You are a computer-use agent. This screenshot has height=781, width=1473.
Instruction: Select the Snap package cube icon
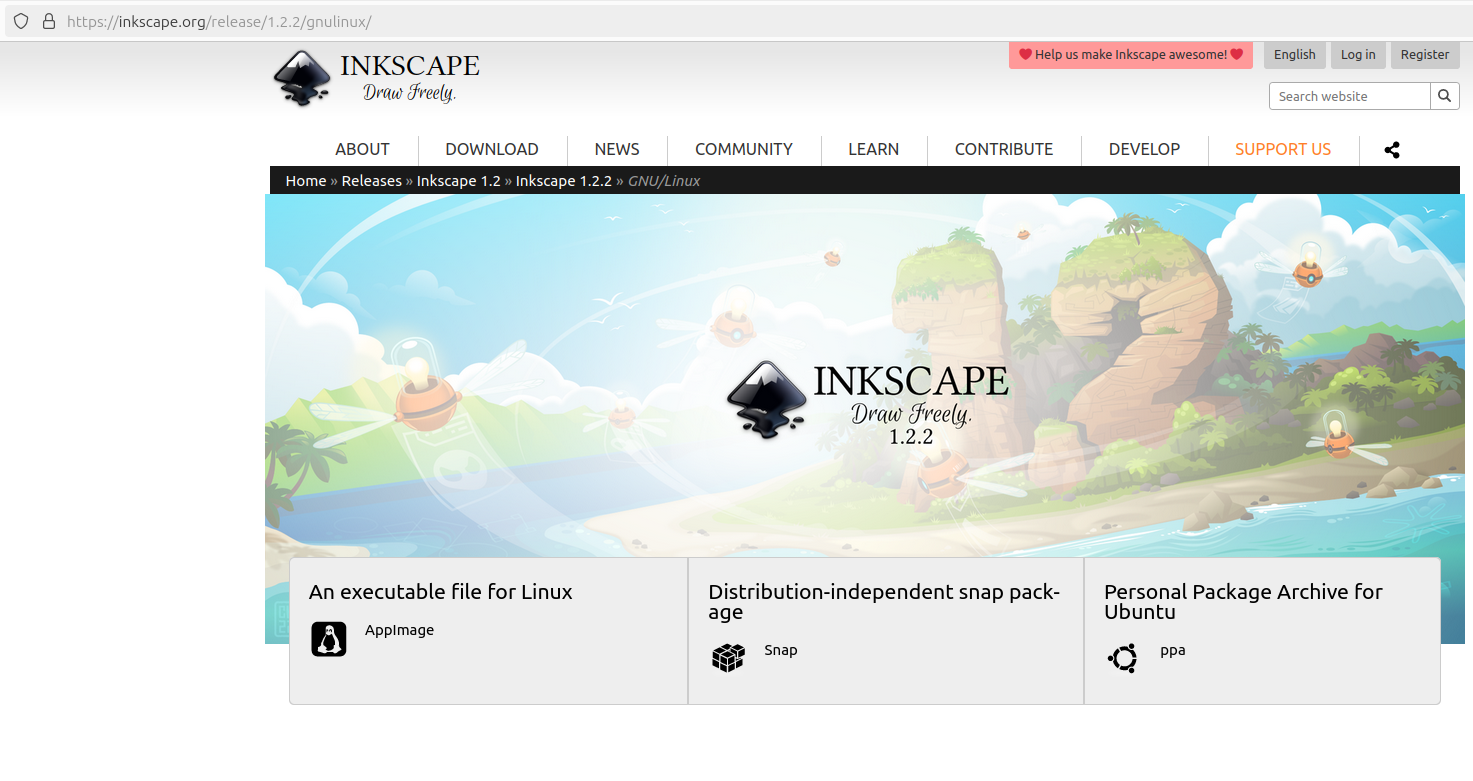[x=728, y=656]
